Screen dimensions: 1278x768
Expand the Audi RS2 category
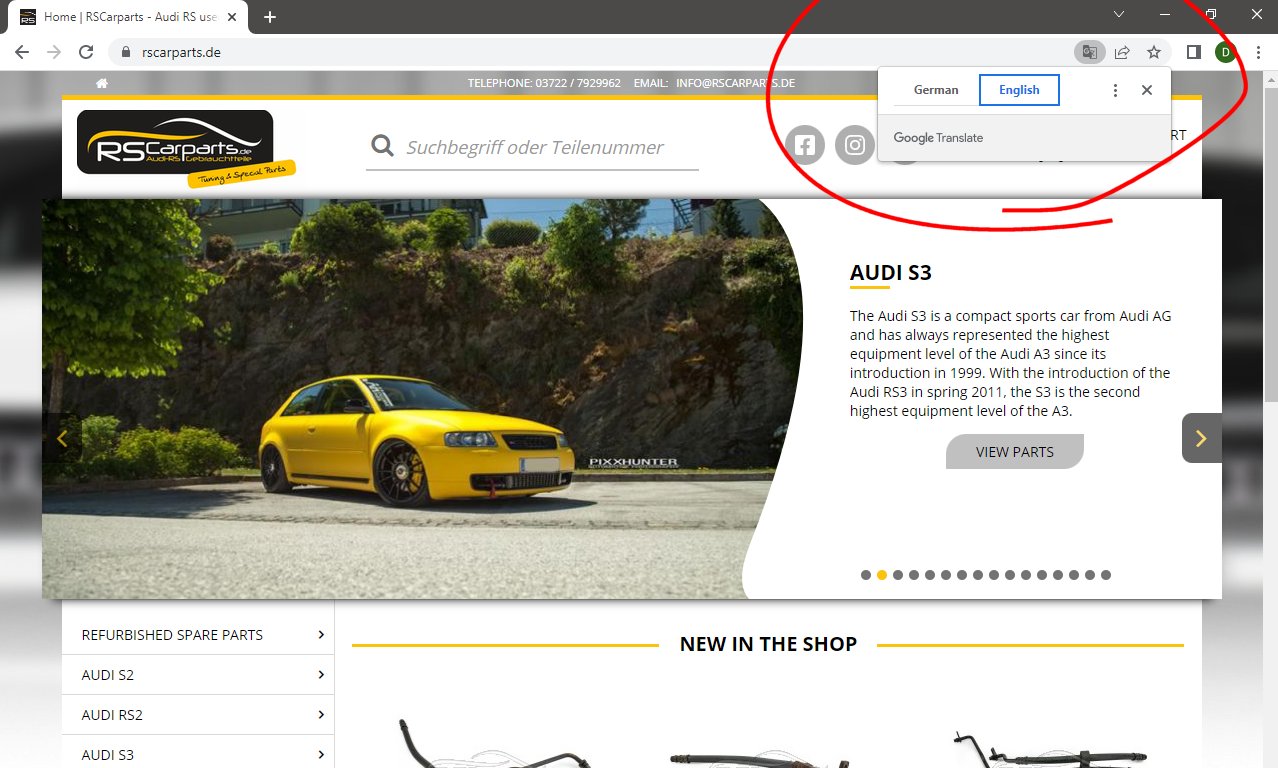click(x=198, y=715)
